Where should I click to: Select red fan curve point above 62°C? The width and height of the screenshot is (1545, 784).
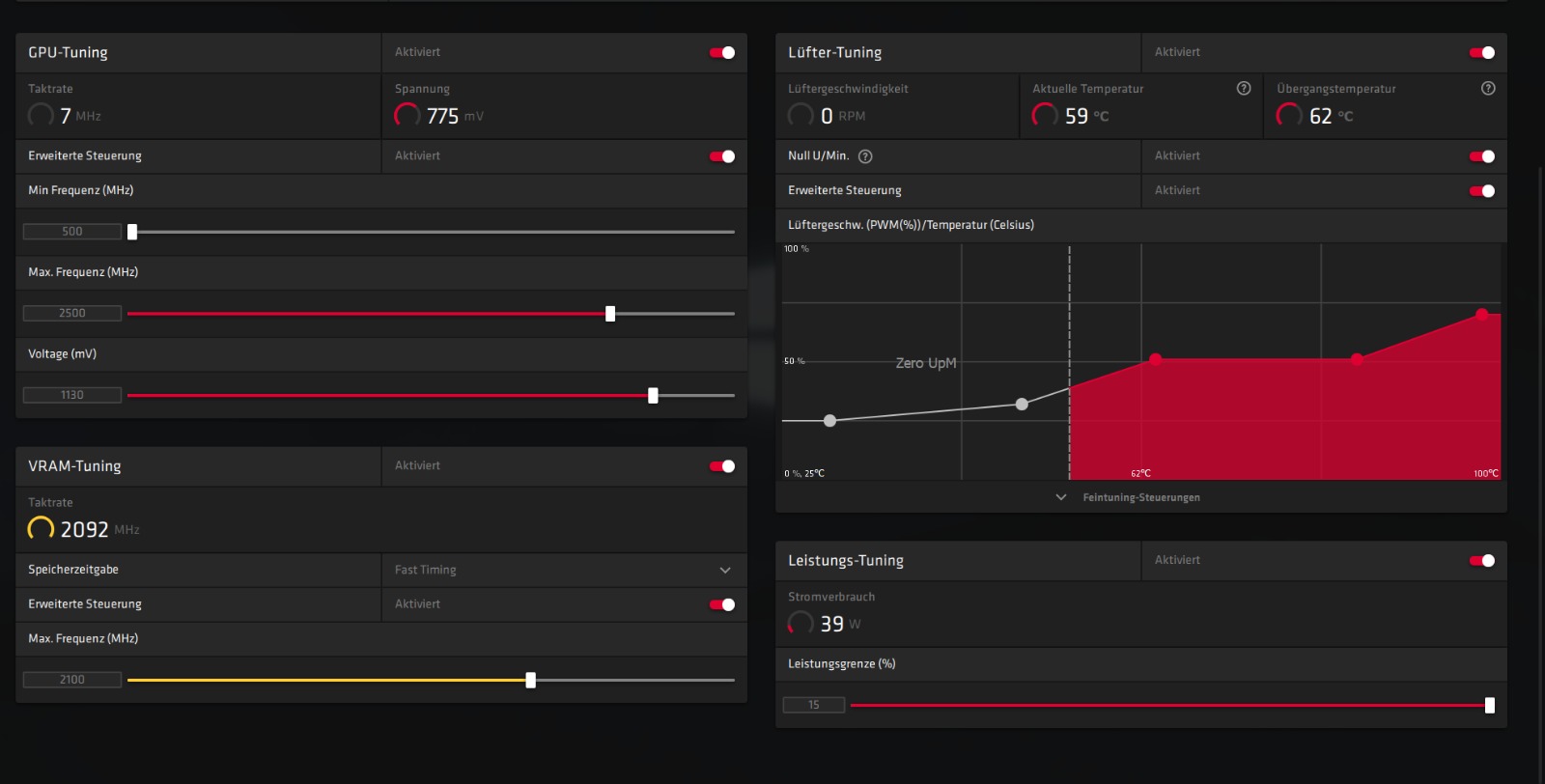[x=1156, y=359]
